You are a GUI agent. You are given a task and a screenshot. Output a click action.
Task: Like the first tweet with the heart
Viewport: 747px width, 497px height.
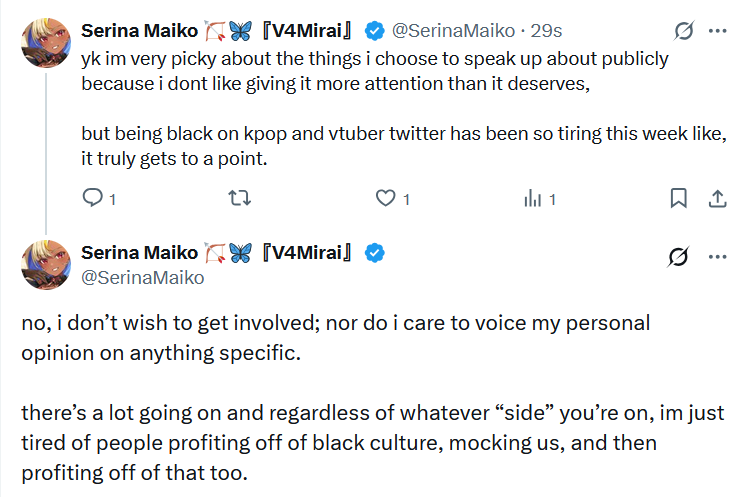(386, 198)
